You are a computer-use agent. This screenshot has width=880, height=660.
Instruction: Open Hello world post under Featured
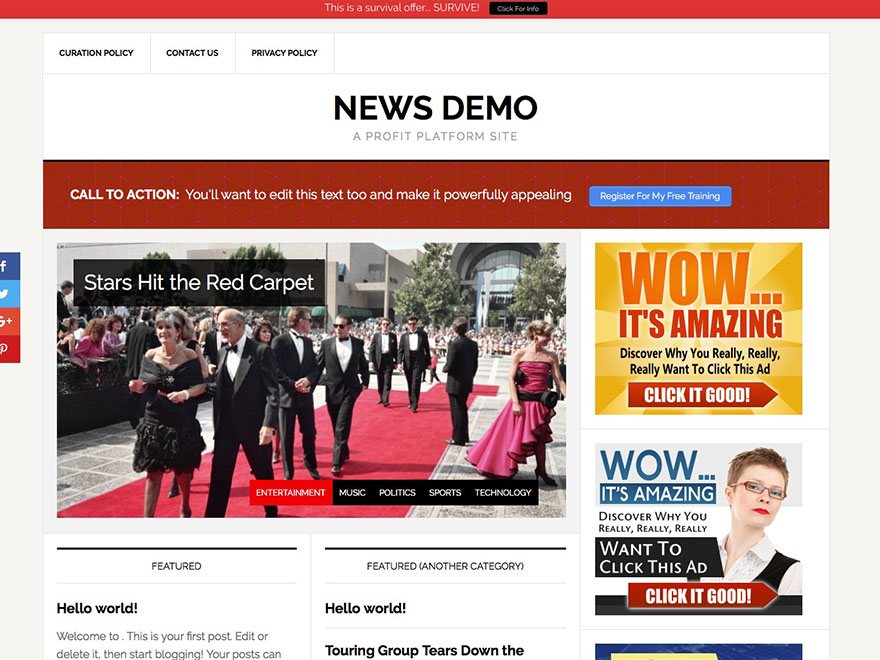(97, 608)
